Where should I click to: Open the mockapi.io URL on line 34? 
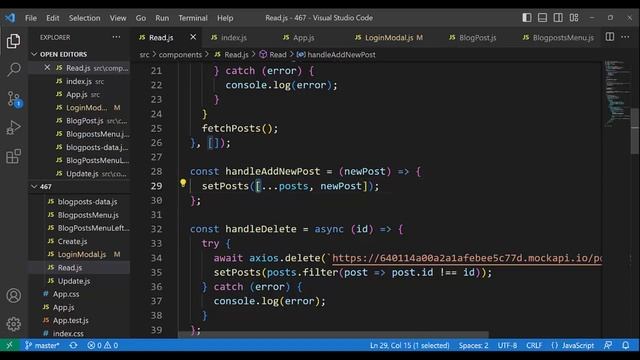pyautogui.click(x=467, y=258)
